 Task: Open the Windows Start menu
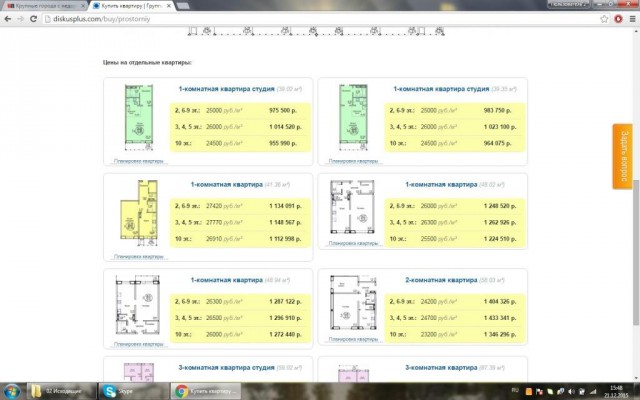(x=11, y=391)
